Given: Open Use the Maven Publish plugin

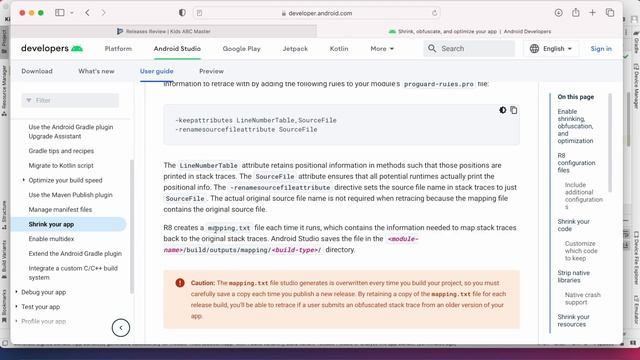Looking at the screenshot, I should [x=70, y=195].
